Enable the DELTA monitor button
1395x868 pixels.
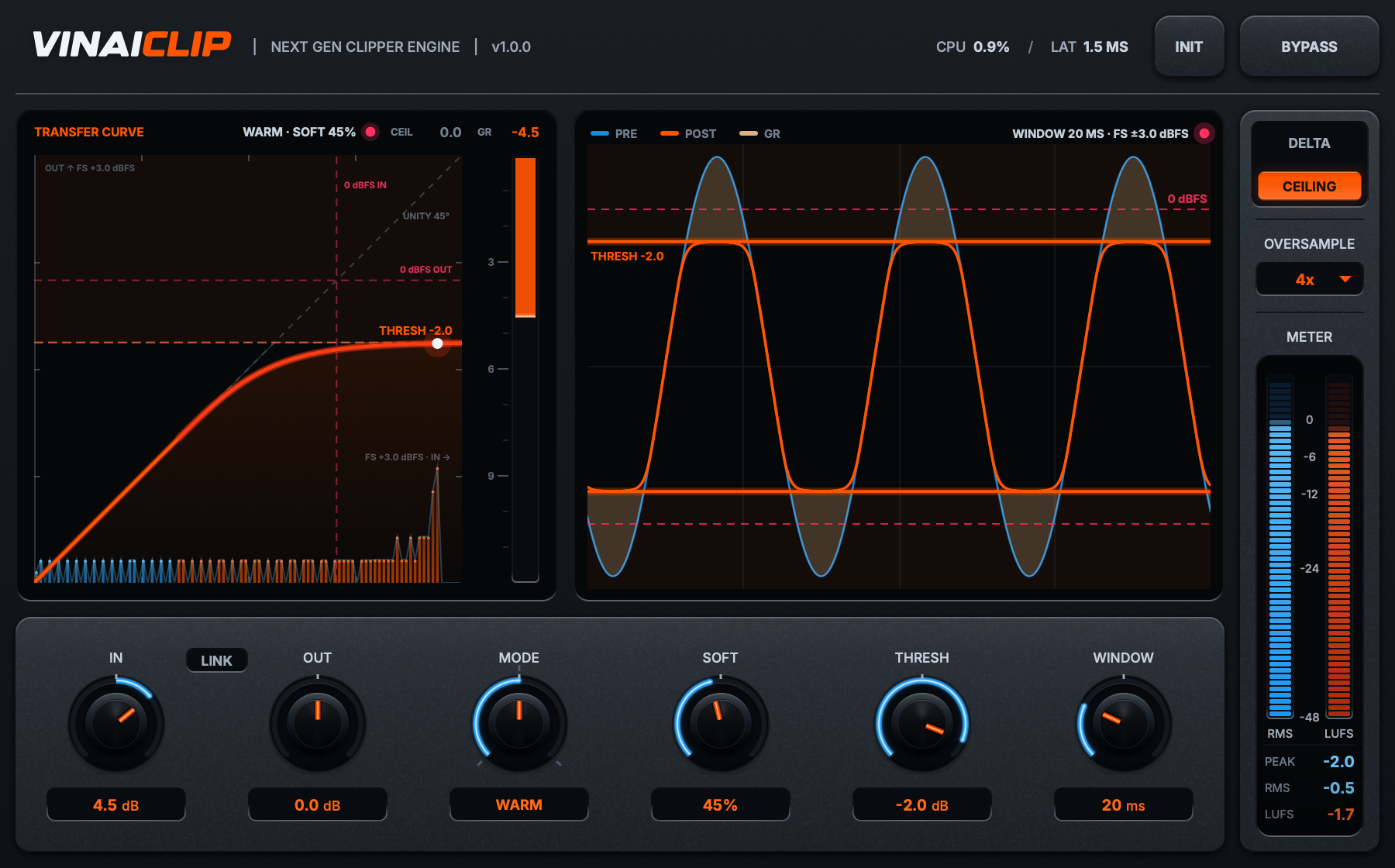[1309, 143]
